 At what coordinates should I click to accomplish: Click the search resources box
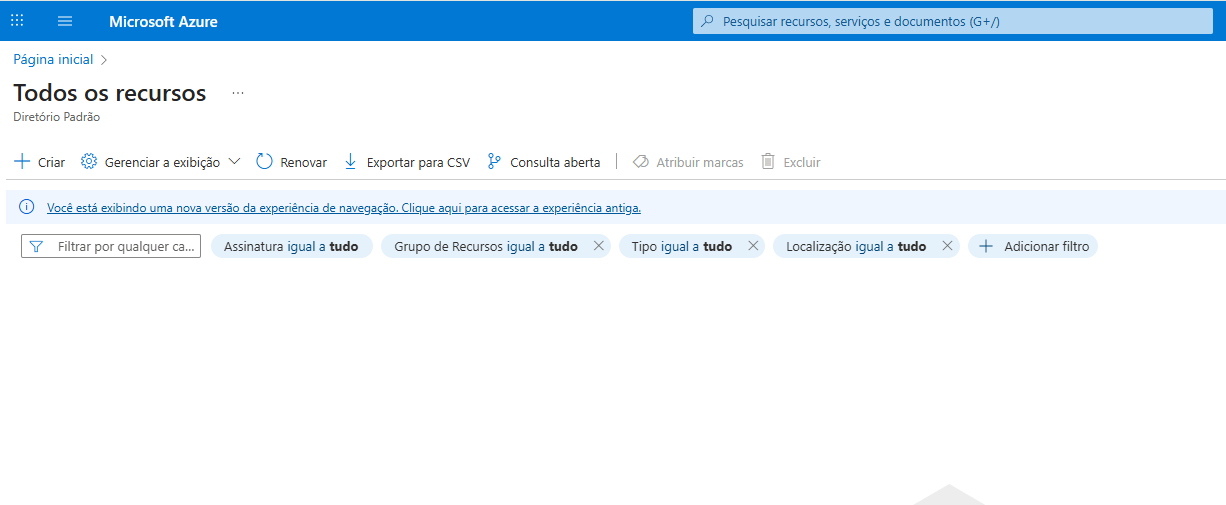[x=952, y=21]
